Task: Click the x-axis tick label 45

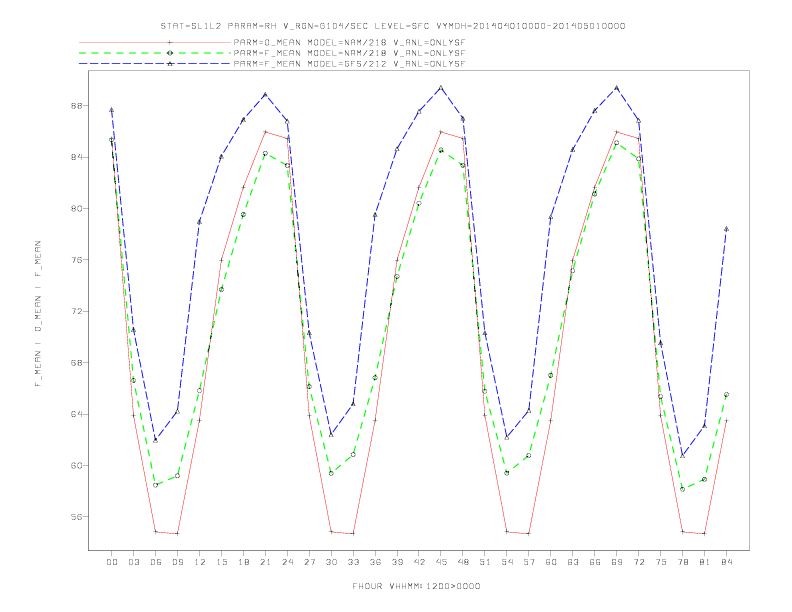Action: click(x=441, y=562)
